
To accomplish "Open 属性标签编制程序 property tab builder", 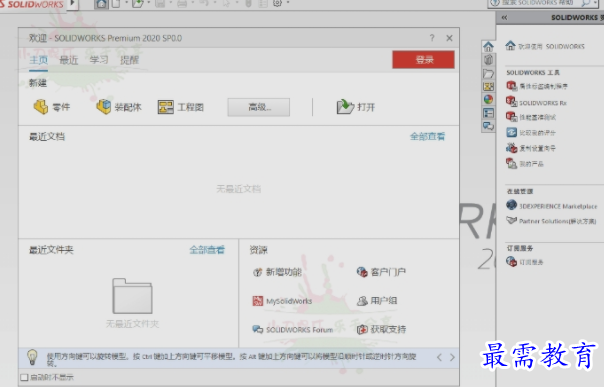I will [537, 86].
